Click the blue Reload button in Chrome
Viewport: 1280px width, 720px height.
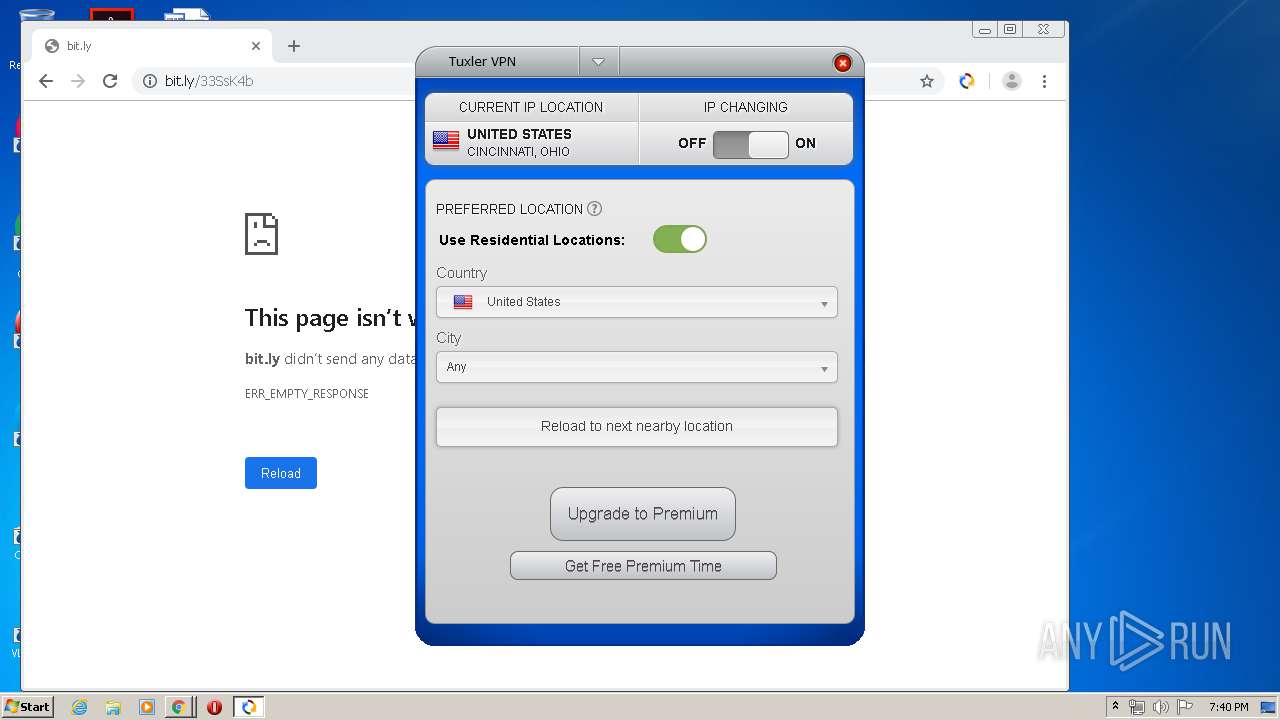pyautogui.click(x=281, y=473)
